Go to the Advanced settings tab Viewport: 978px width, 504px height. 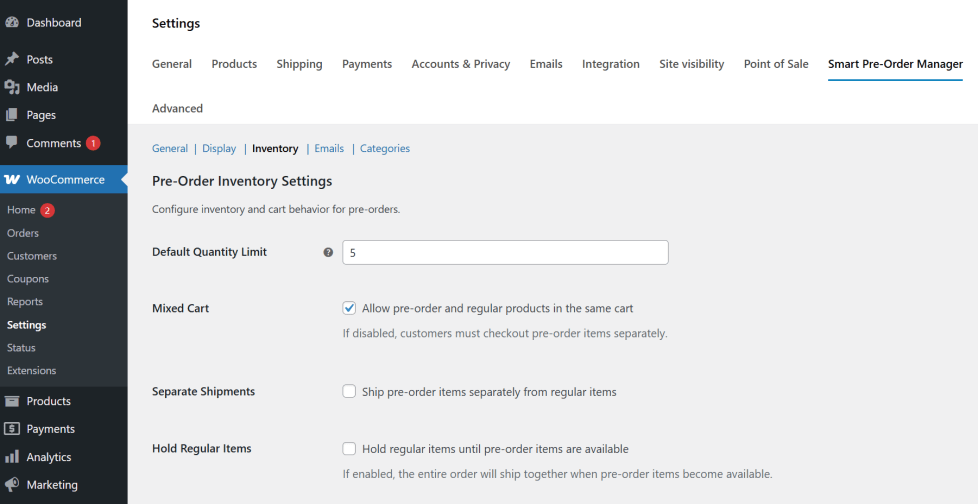177,108
